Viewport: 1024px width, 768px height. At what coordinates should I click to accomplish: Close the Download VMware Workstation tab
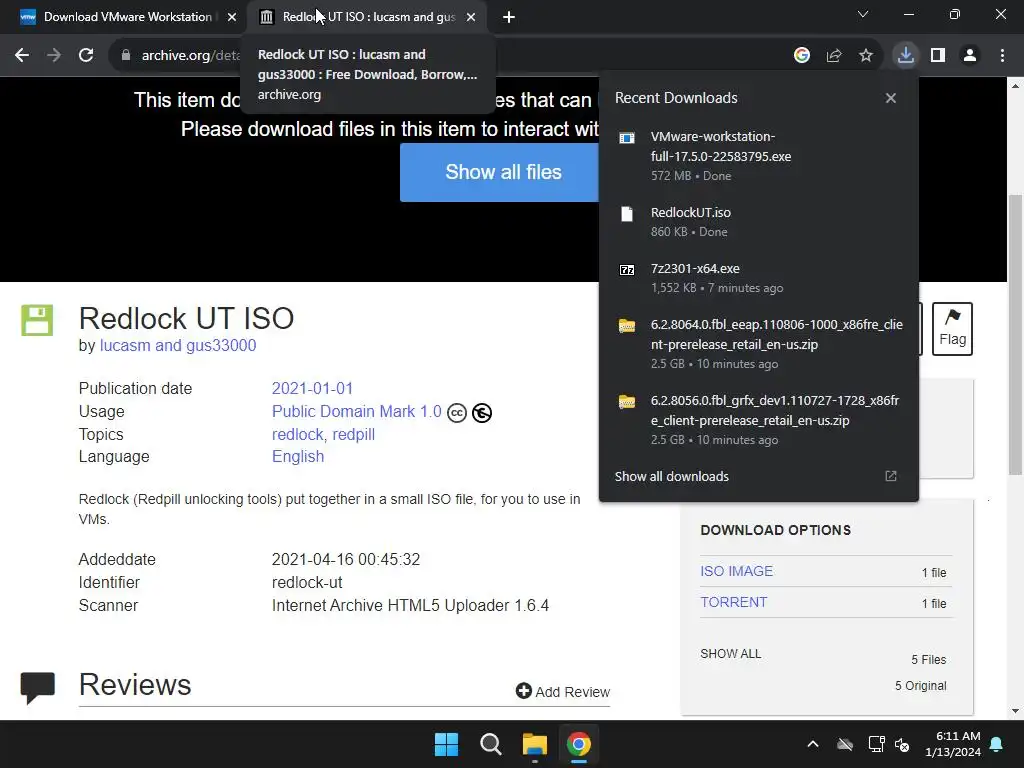232,18
